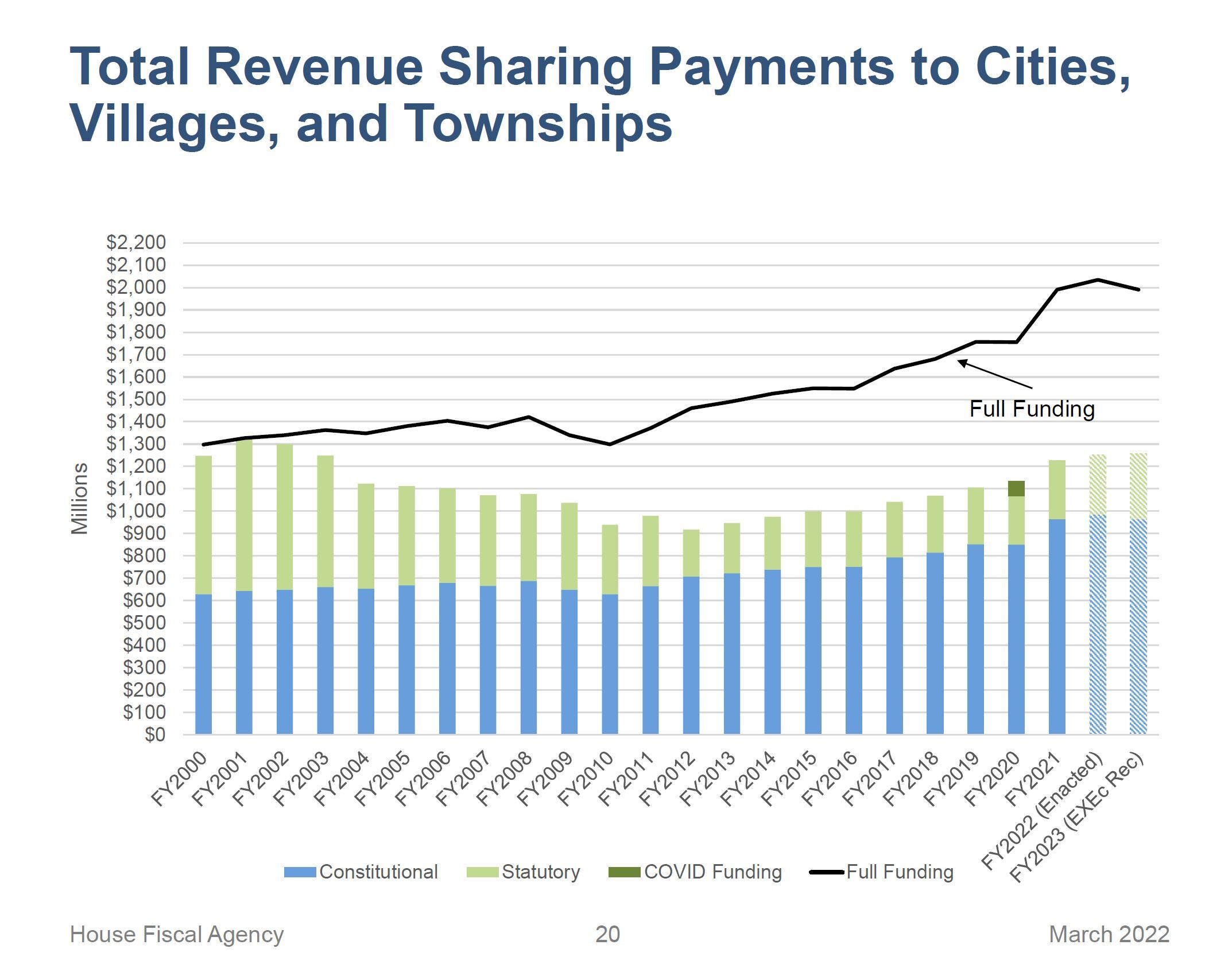The height and width of the screenshot is (968, 1232).
Task: Click the dark green COVID Funding bar segment
Action: click(x=1016, y=488)
